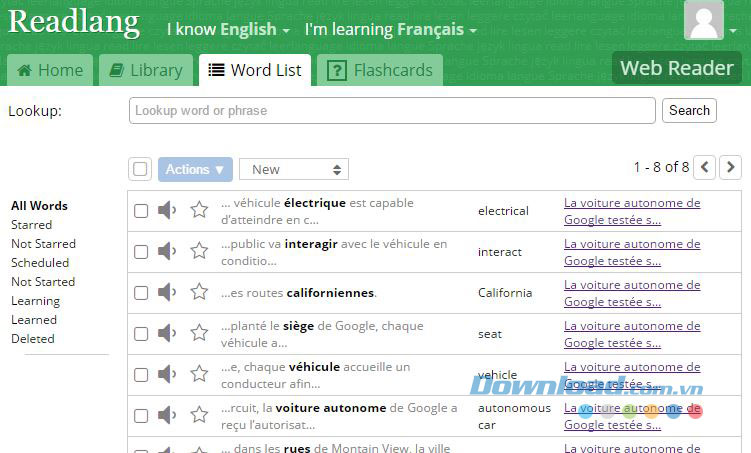Filter the list by Starred words

(x=31, y=225)
